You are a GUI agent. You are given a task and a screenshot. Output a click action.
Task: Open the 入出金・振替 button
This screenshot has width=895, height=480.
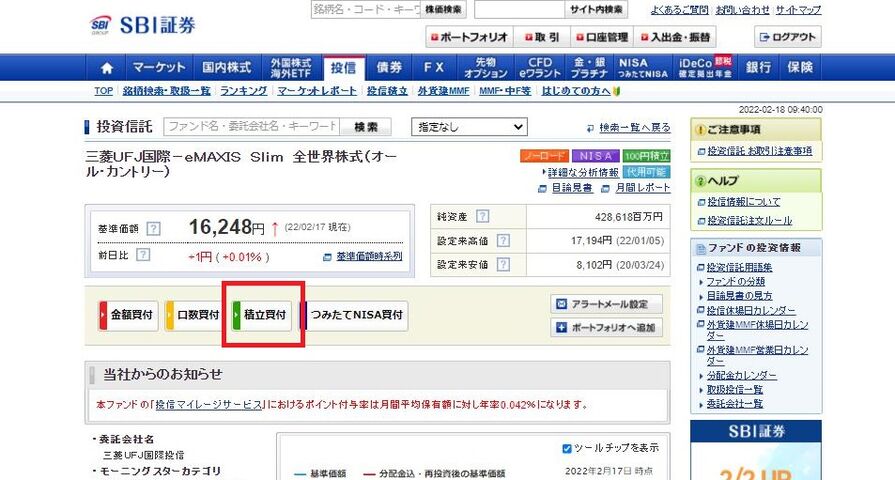click(x=675, y=37)
